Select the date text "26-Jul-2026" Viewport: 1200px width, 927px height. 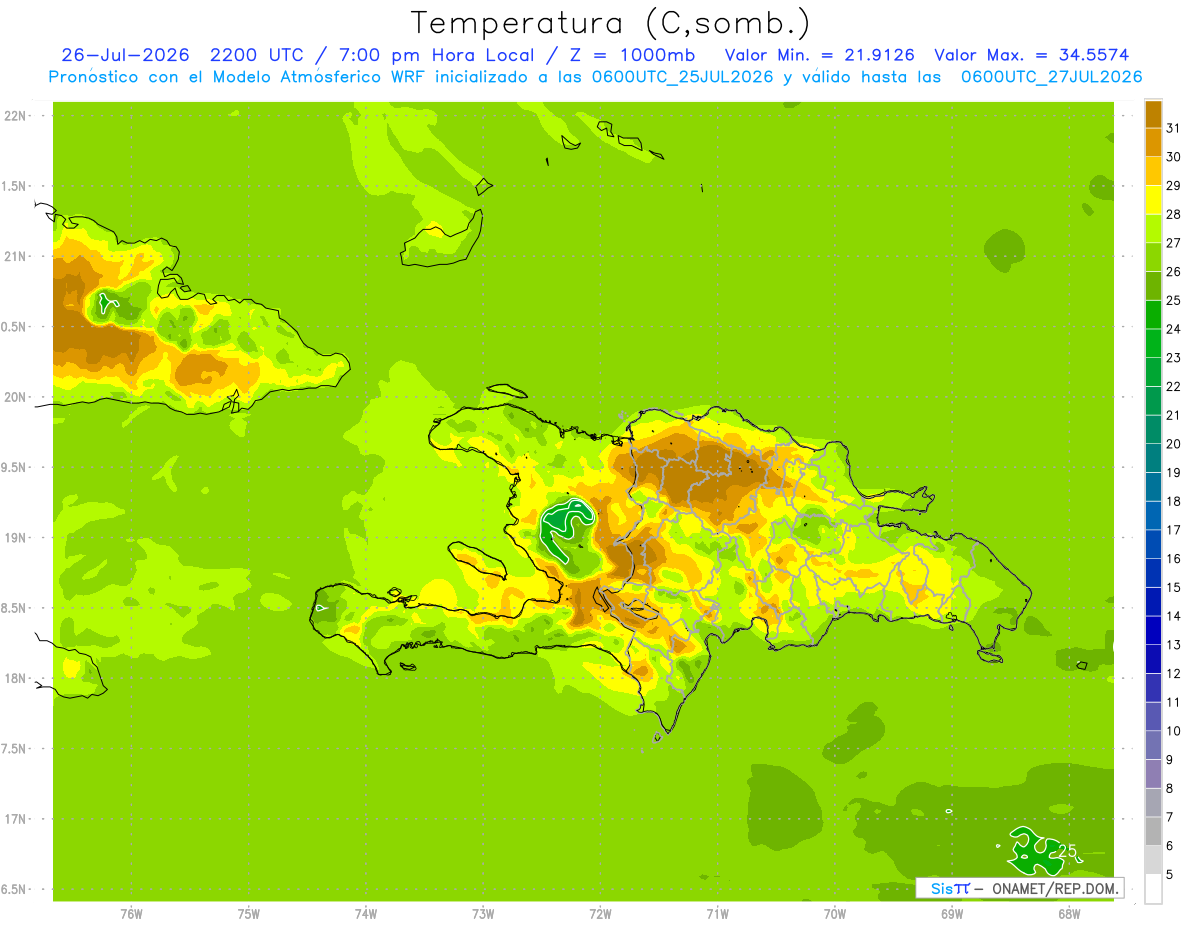[124, 55]
